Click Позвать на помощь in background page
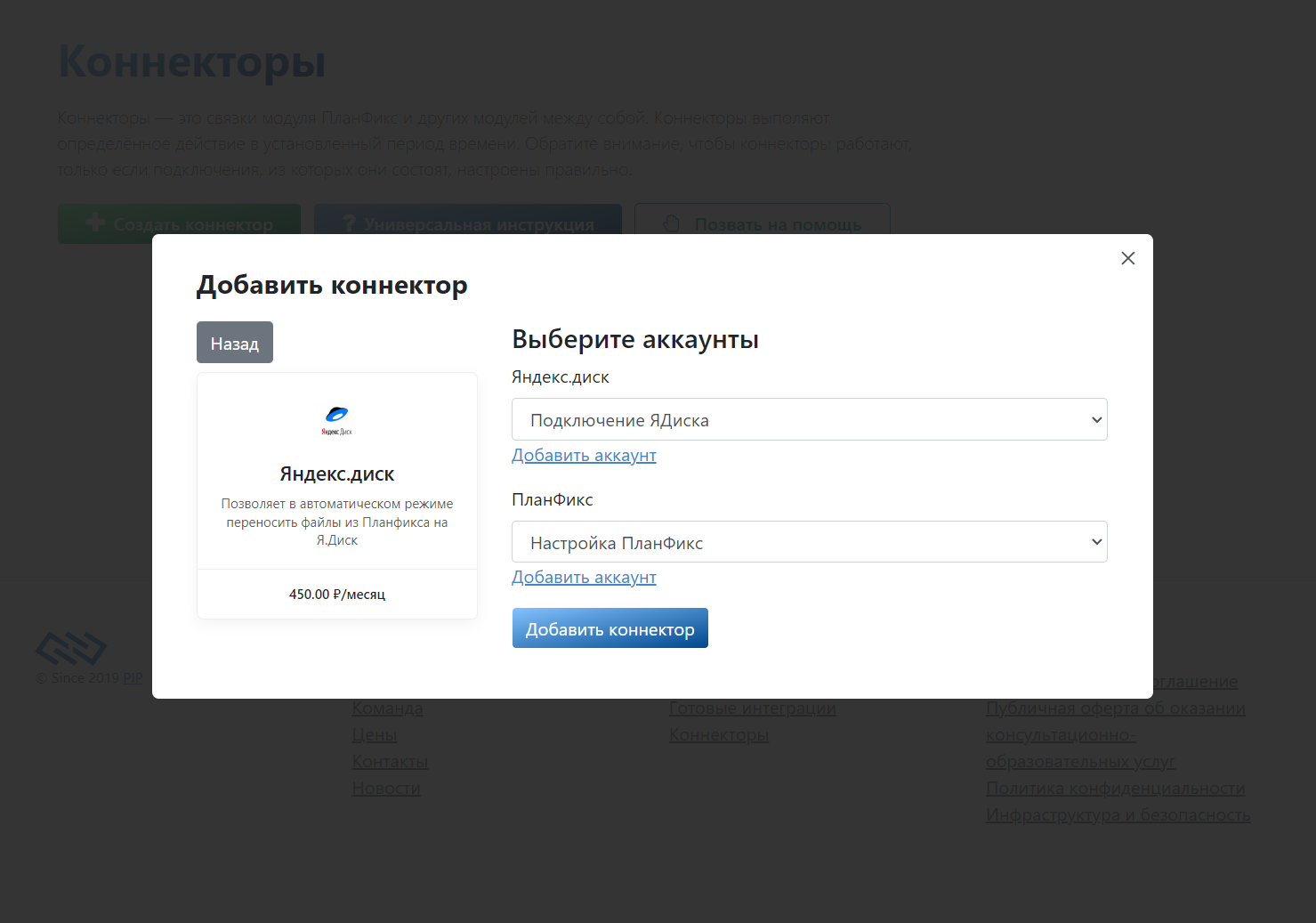 [763, 223]
